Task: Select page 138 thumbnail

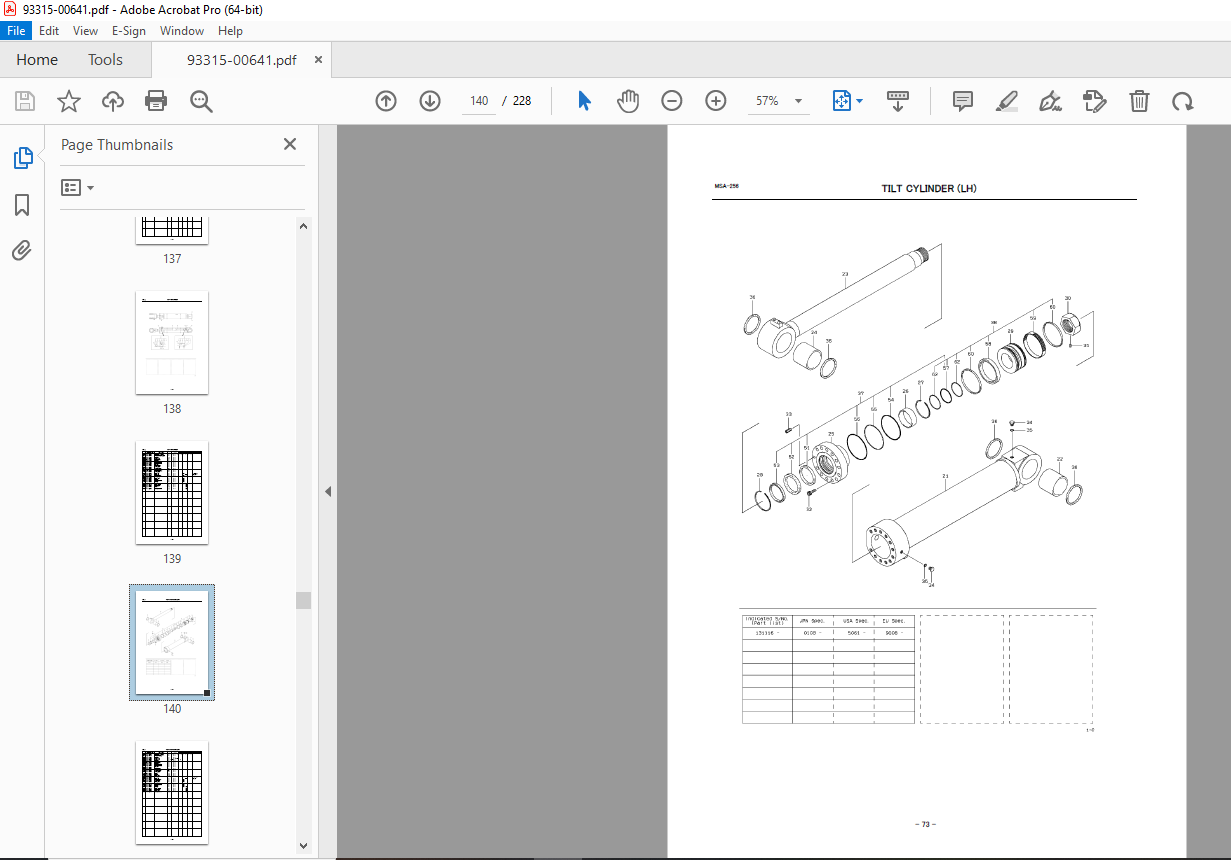Action: (x=172, y=342)
